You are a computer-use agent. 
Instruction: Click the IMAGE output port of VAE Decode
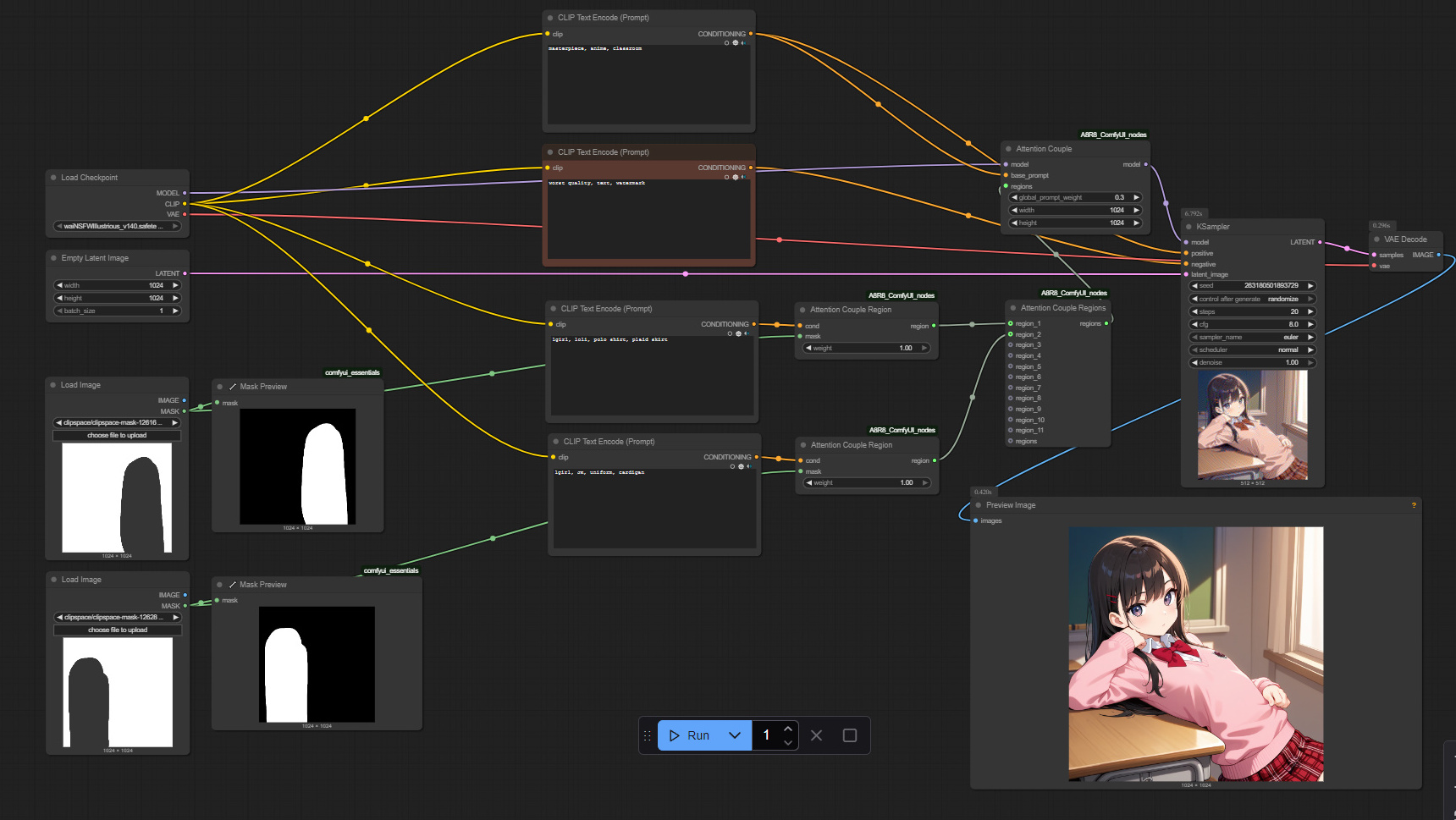(1438, 255)
